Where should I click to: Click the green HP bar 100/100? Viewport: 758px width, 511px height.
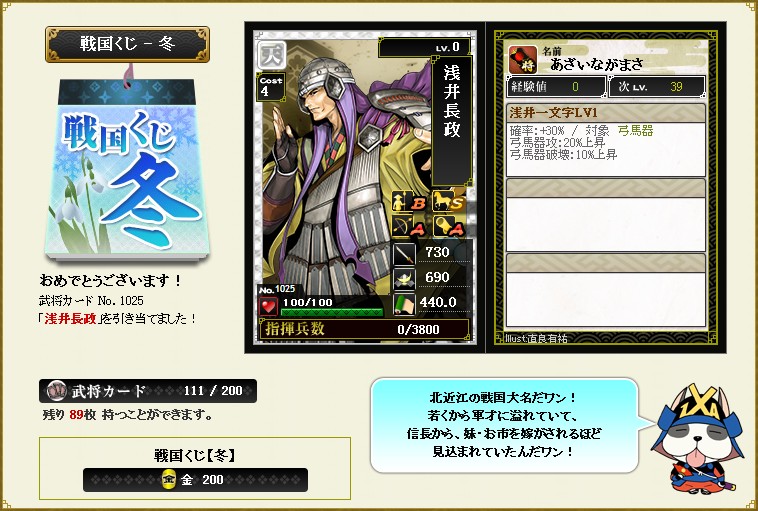tap(332, 312)
